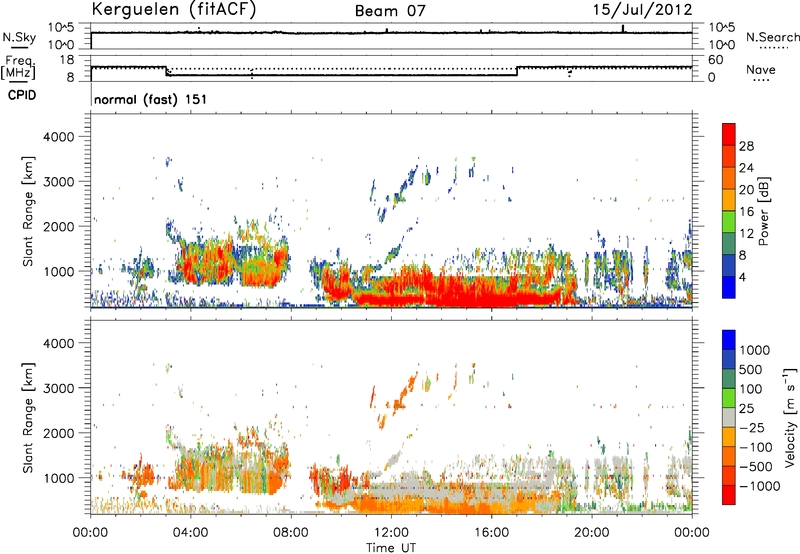
Task: Click the '3000' tick on Velocity panel
Action: click(58, 388)
